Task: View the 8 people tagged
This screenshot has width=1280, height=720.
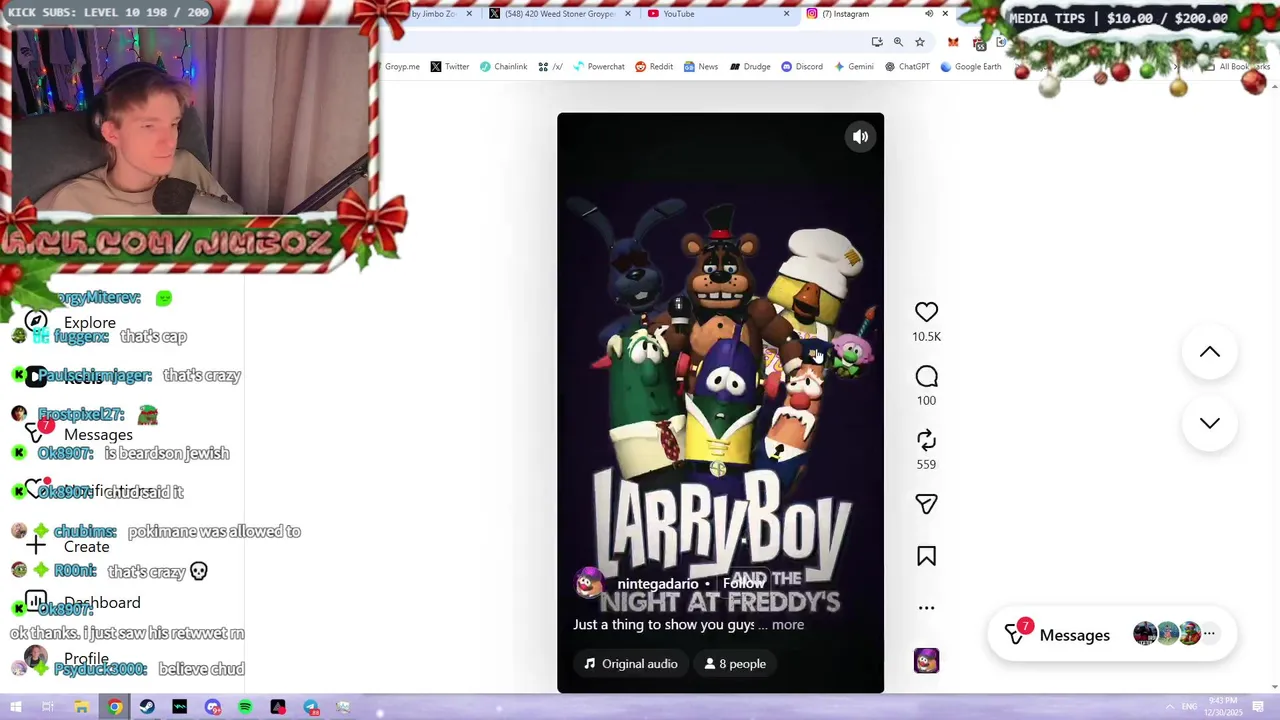Action: click(x=735, y=664)
